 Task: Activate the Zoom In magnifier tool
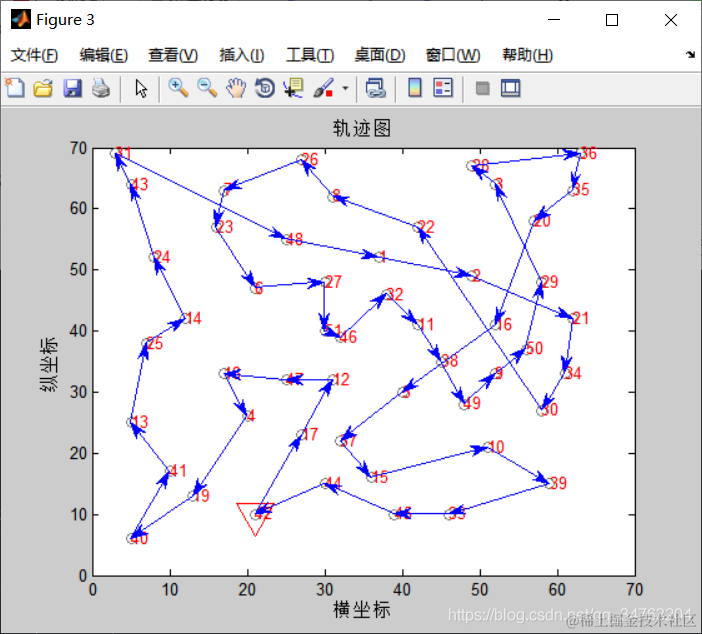pos(178,88)
